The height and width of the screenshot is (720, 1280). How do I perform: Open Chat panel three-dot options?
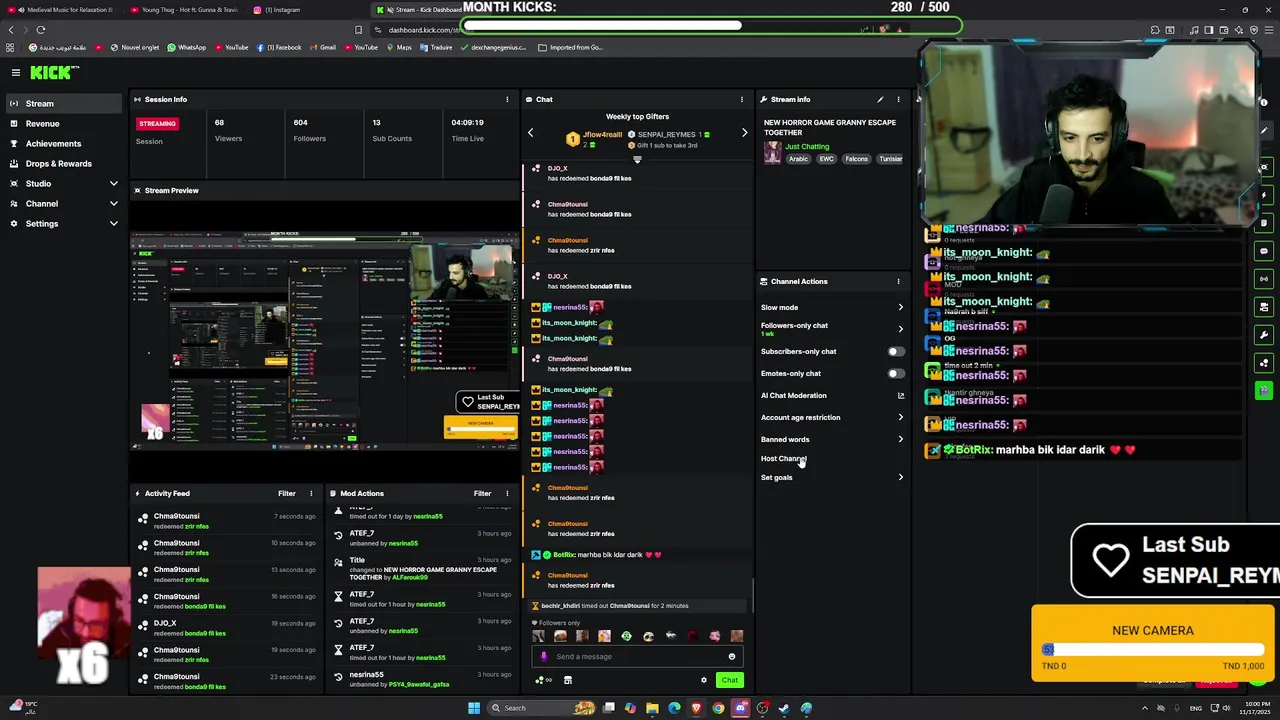741,99
